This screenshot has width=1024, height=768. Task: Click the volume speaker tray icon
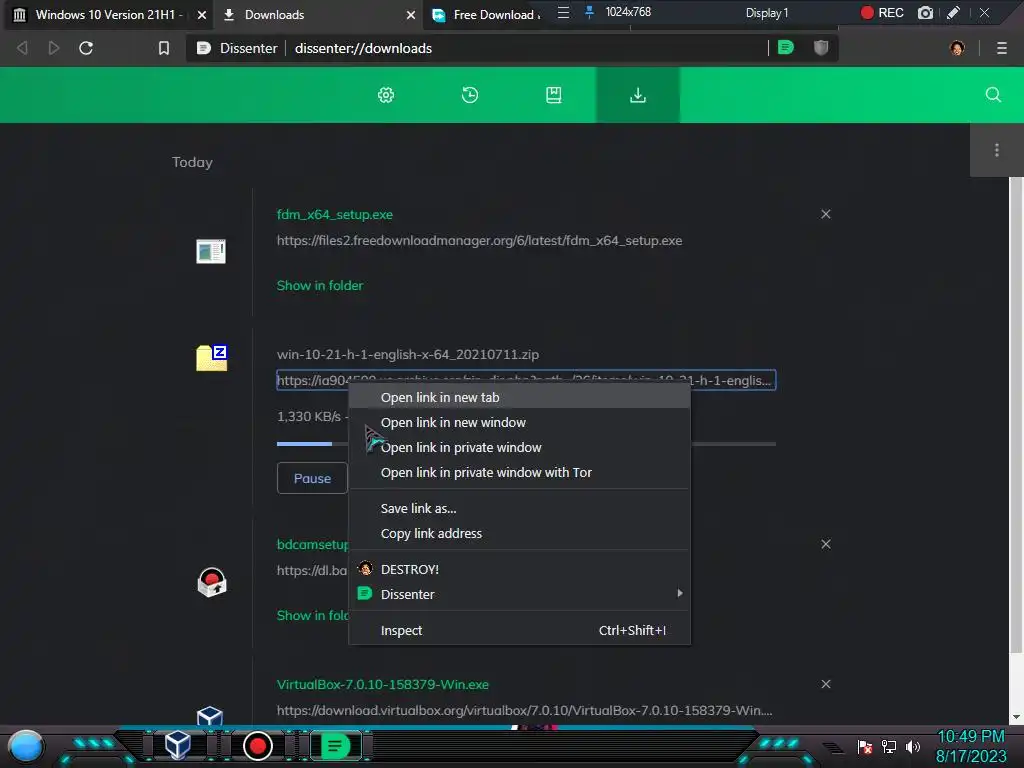[x=912, y=746]
